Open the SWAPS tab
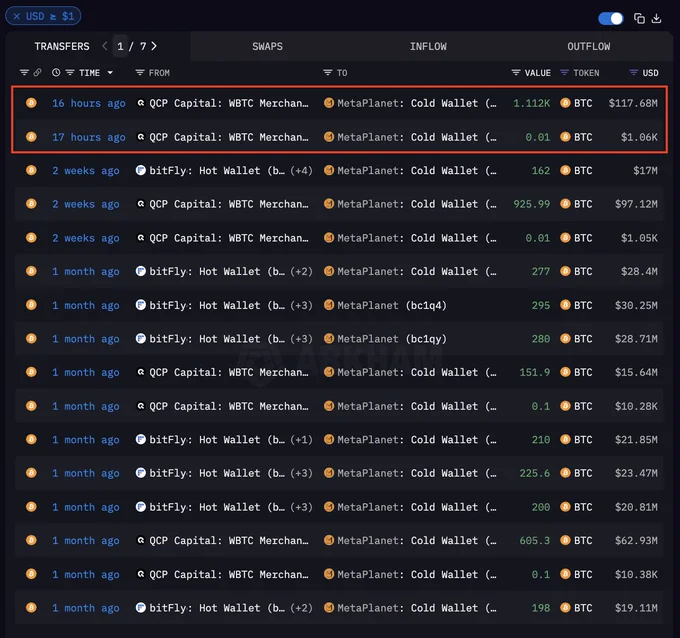The height and width of the screenshot is (638, 680). click(267, 46)
